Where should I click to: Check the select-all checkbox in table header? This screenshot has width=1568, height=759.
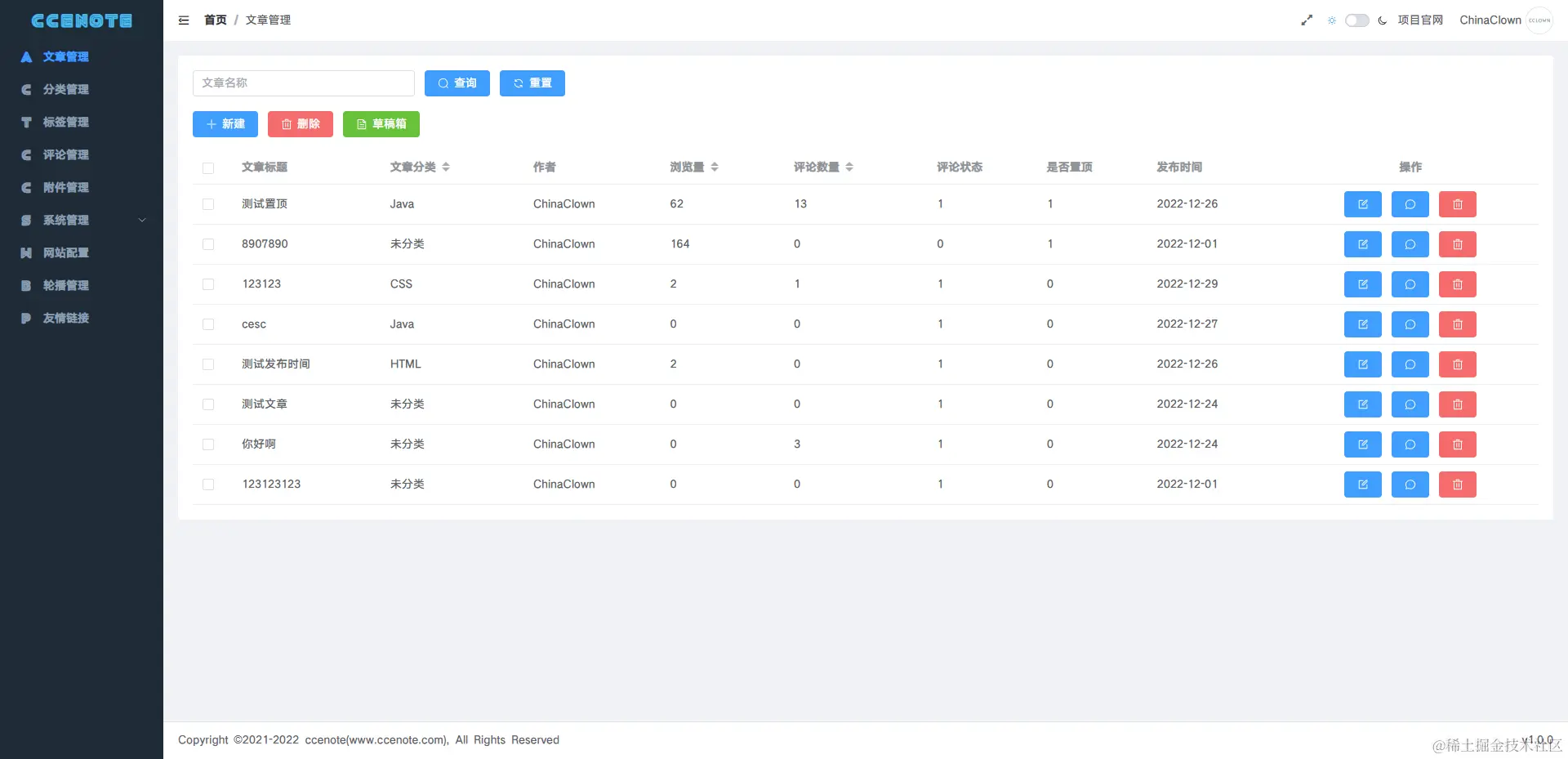[x=208, y=167]
